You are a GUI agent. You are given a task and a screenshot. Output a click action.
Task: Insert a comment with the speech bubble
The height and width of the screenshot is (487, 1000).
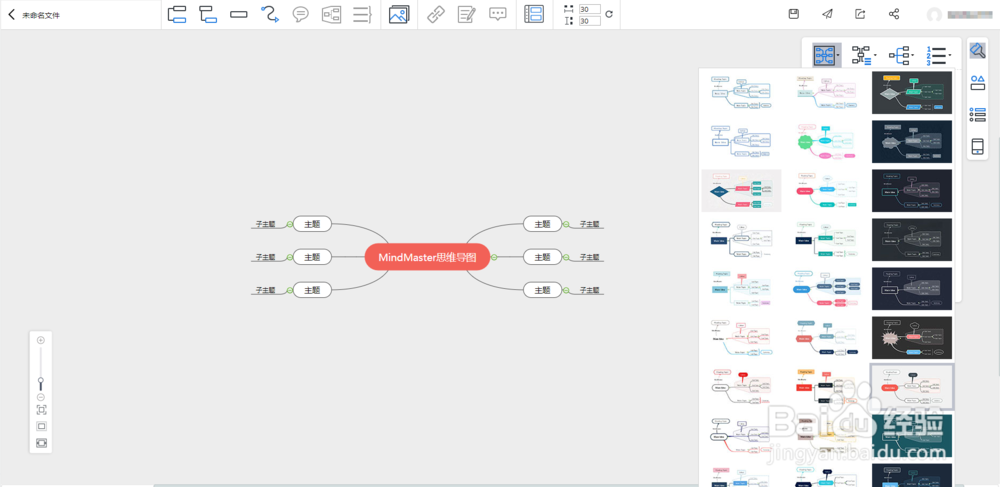click(497, 14)
